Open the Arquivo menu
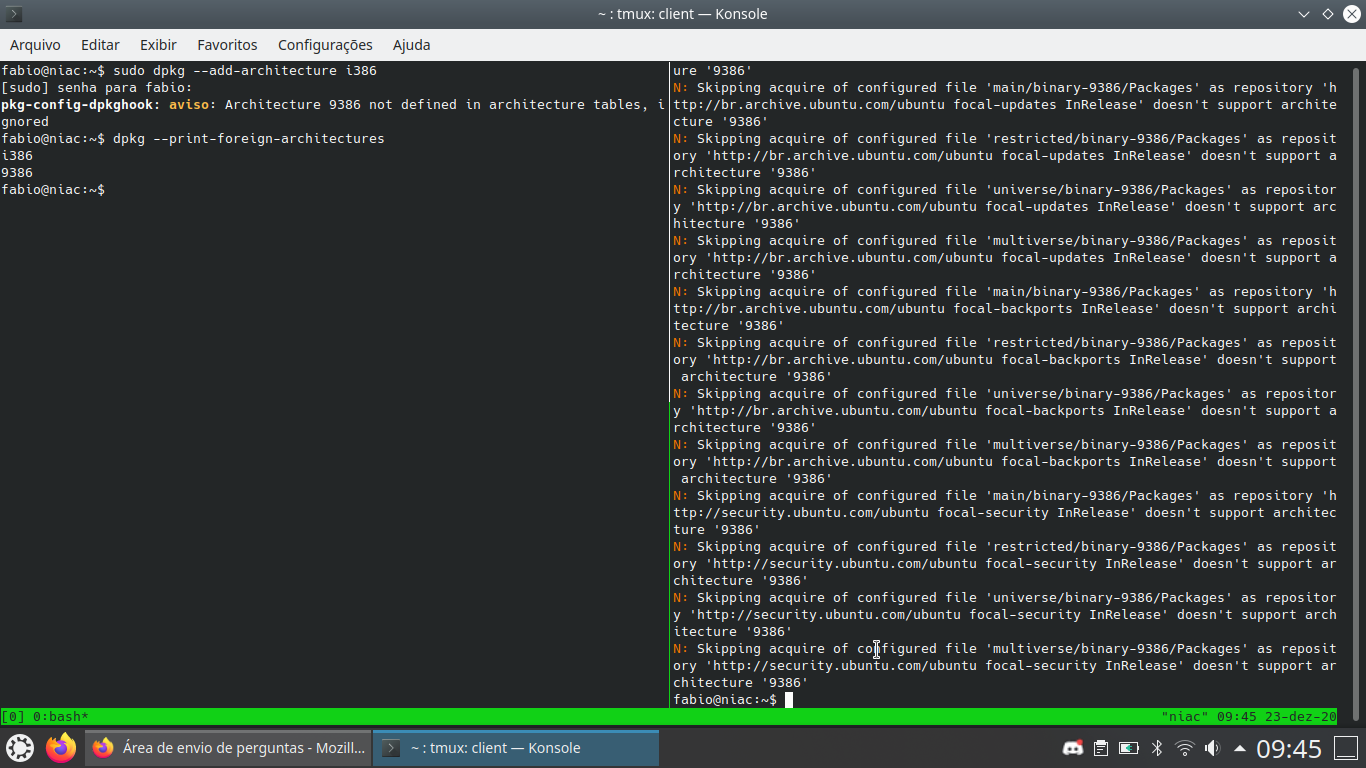This screenshot has width=1366, height=768. click(x=35, y=45)
